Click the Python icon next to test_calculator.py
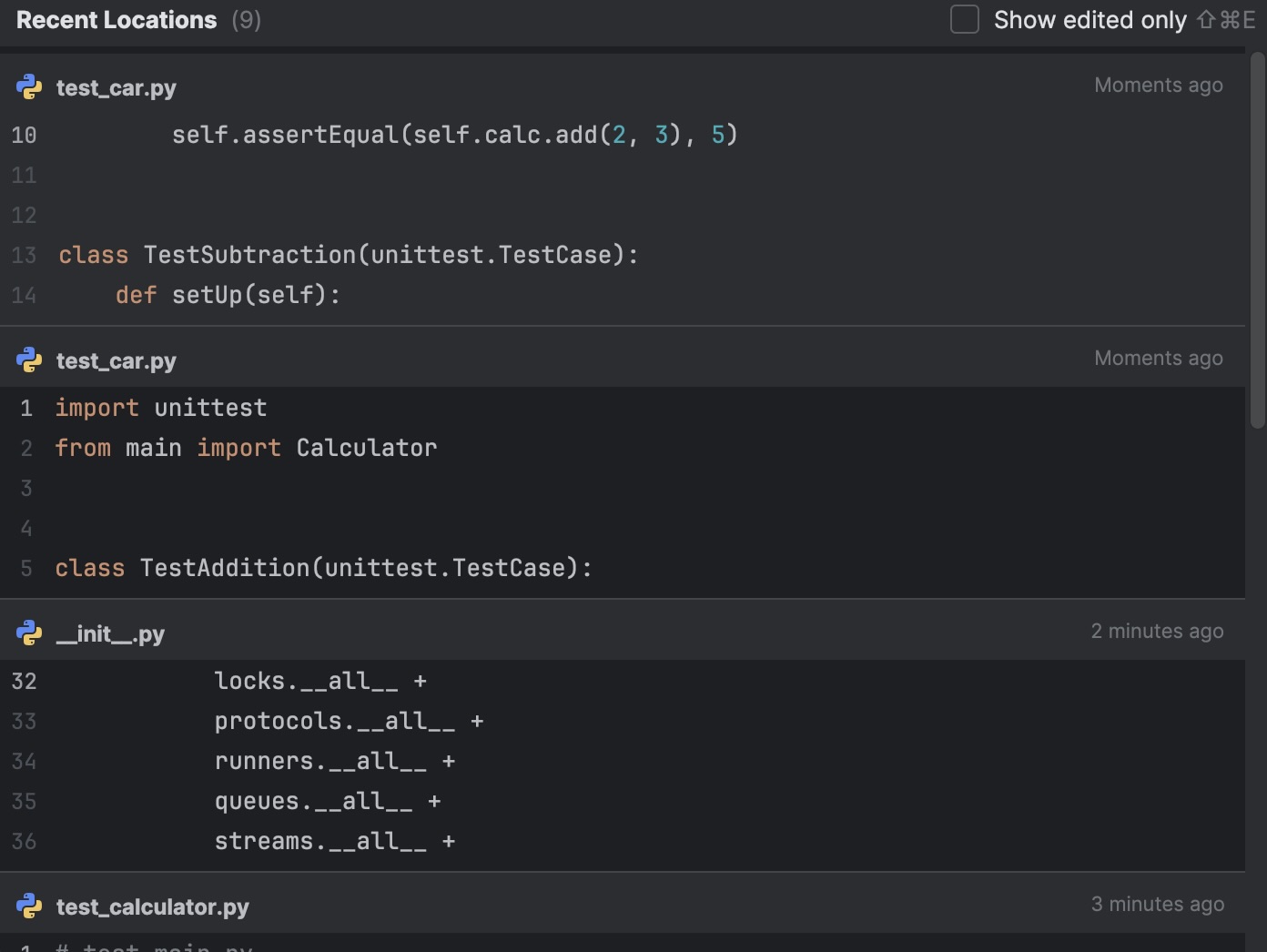 (29, 906)
